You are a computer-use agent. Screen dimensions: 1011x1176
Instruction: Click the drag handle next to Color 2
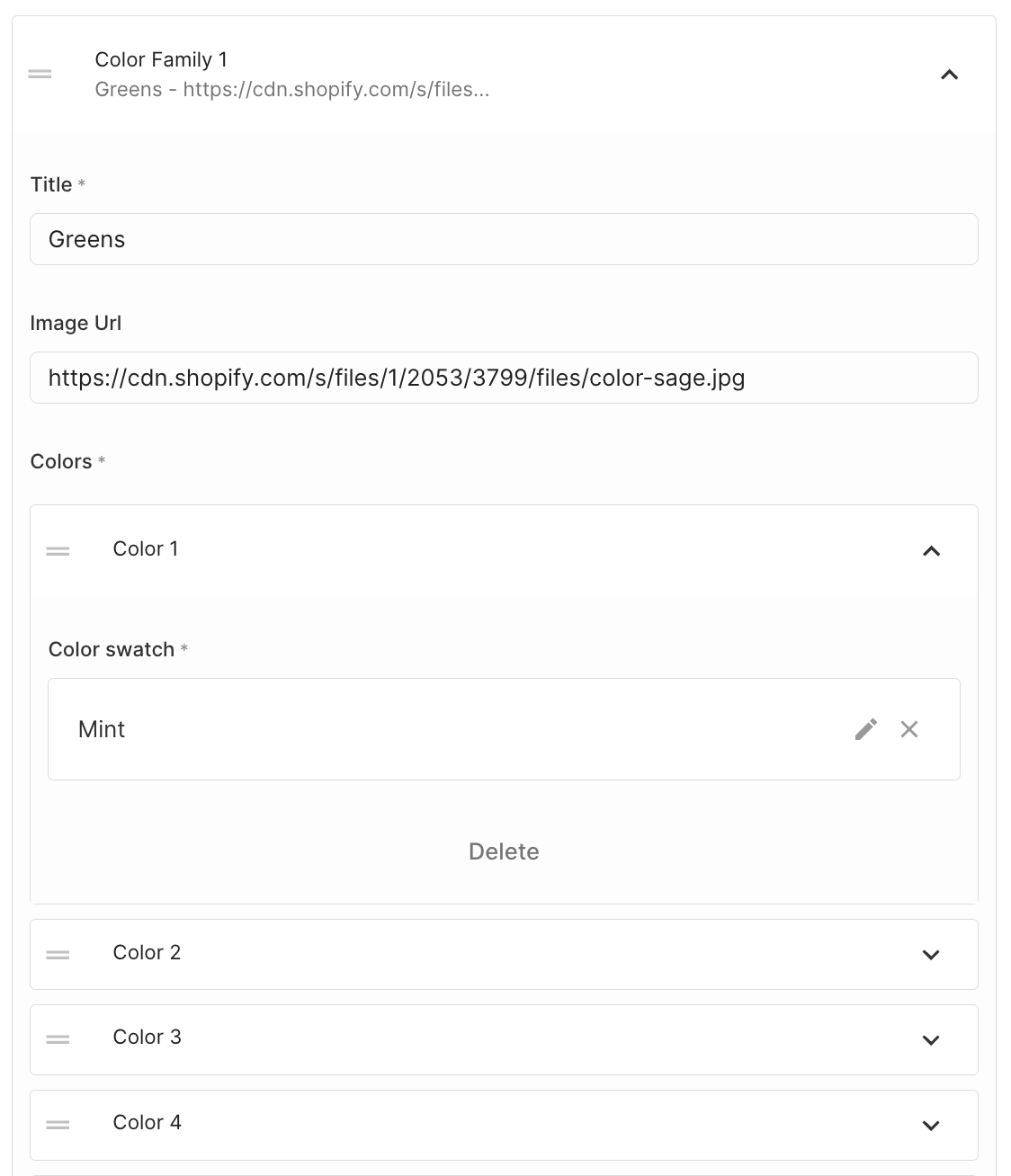pos(58,954)
